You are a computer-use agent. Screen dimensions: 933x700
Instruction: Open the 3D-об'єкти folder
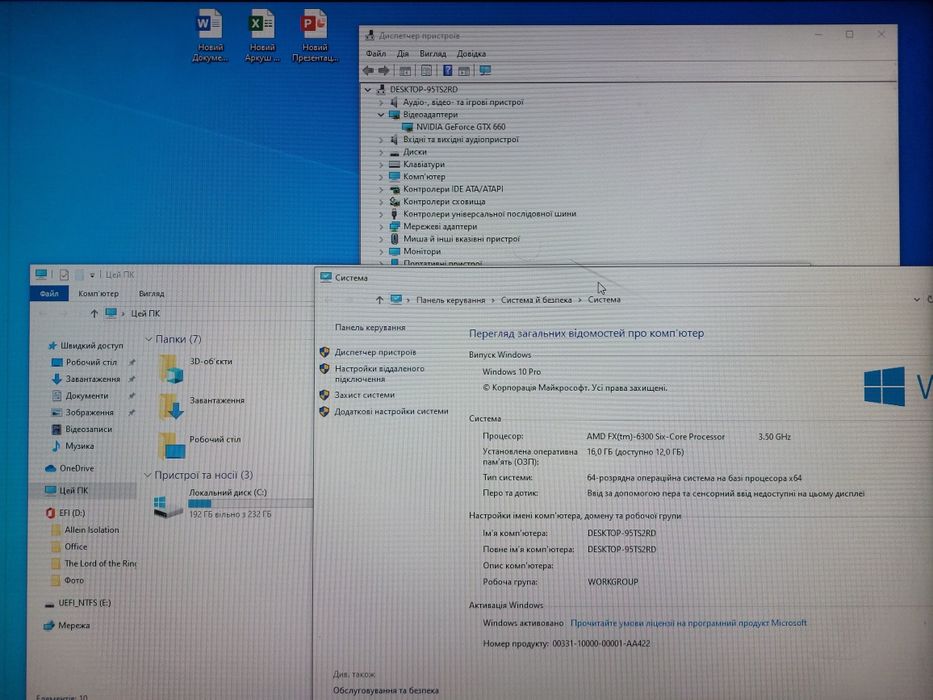[x=196, y=368]
